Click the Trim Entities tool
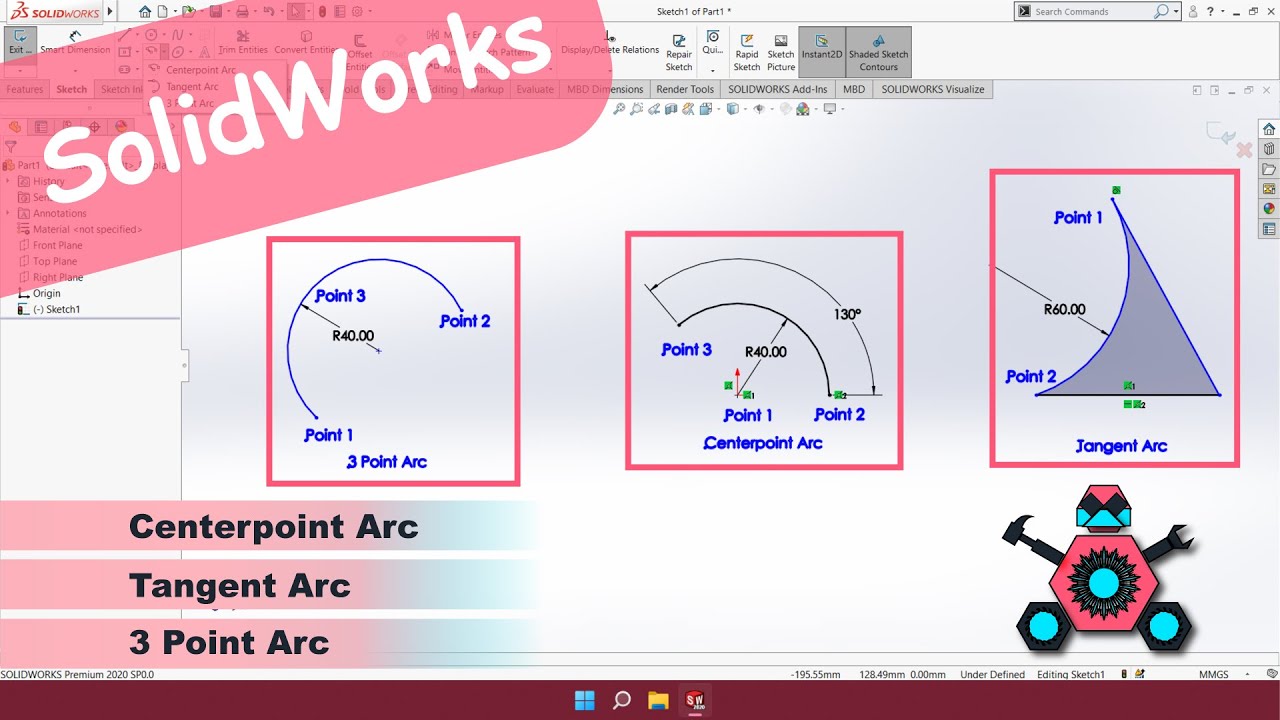The image size is (1280, 720). click(243, 43)
